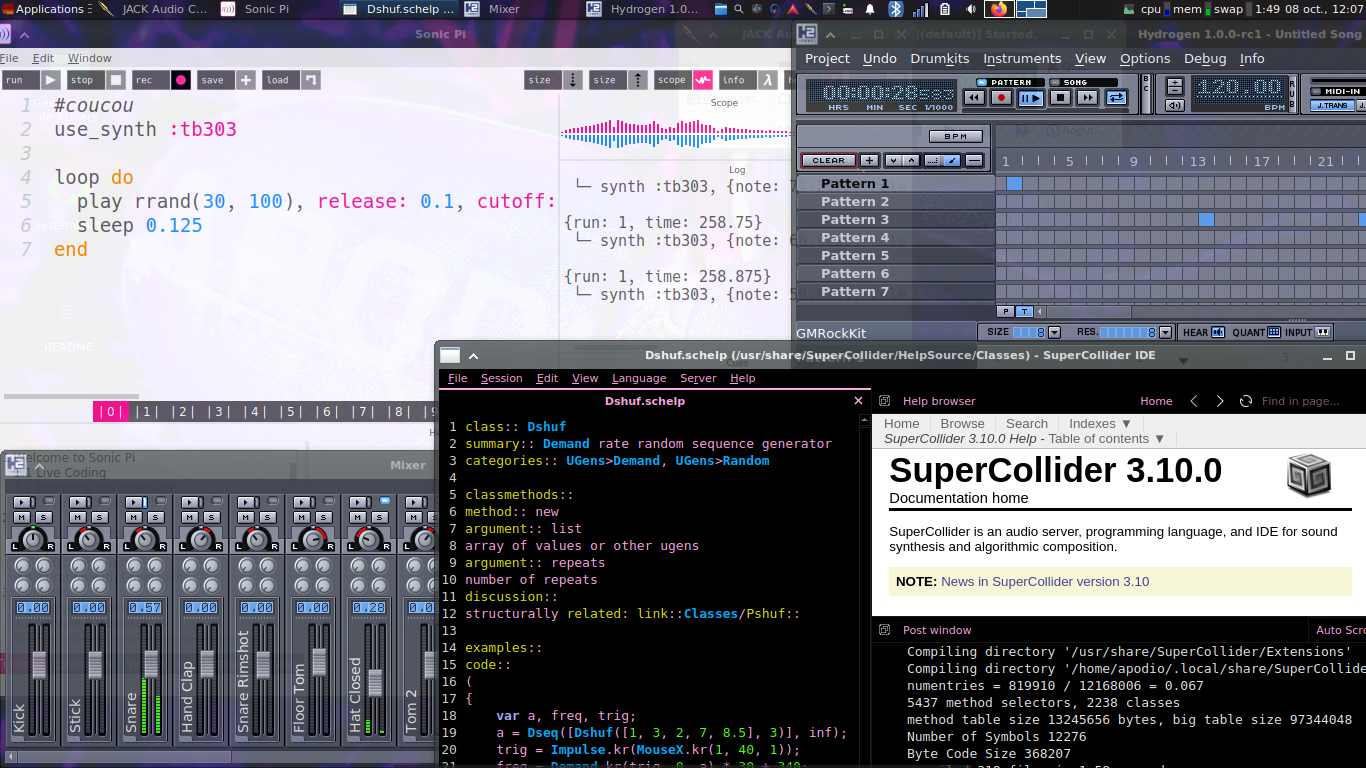Screen dimensions: 1366x768
Task: Expand the Indexes menu in help browser
Action: coord(1100,424)
